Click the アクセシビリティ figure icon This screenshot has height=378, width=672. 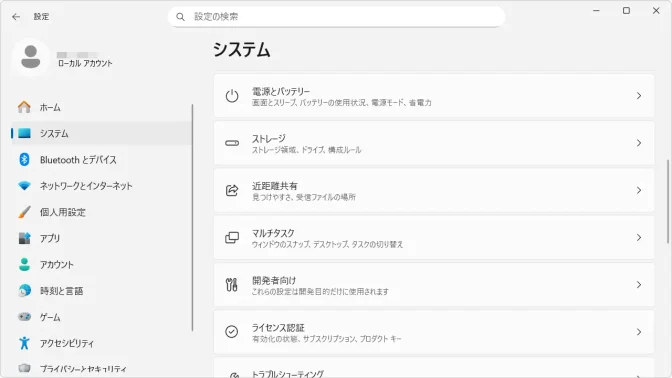click(x=24, y=343)
